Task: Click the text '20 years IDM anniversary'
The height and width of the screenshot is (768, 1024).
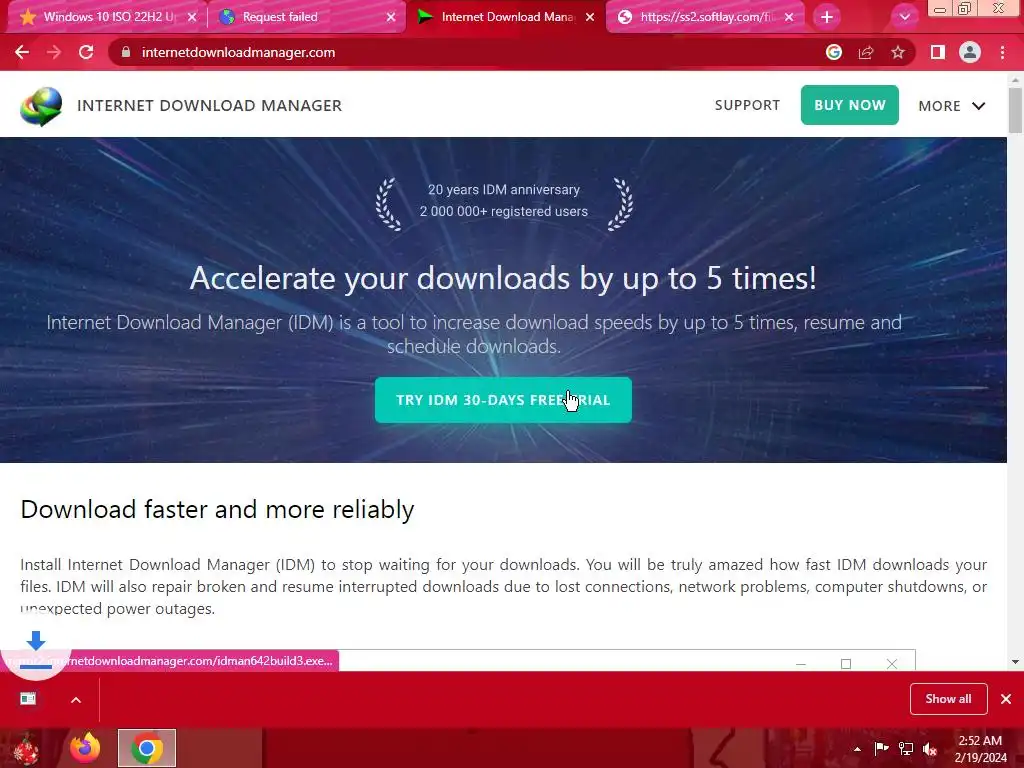Action: tap(504, 189)
